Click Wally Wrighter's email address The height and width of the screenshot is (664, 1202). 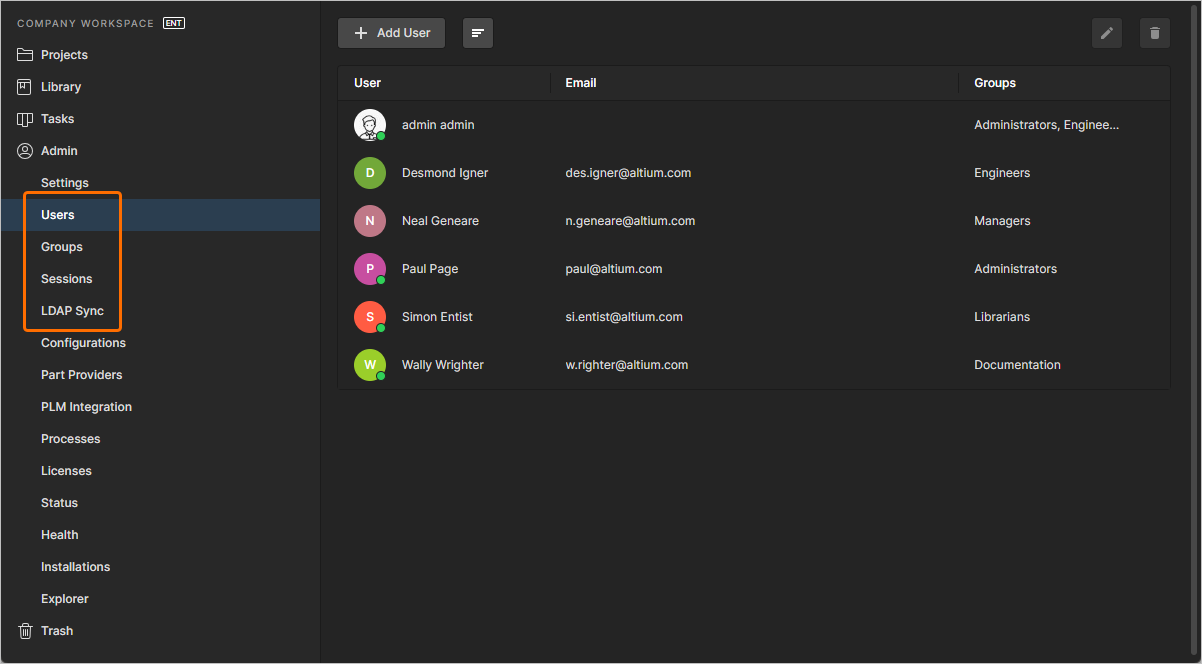click(626, 364)
